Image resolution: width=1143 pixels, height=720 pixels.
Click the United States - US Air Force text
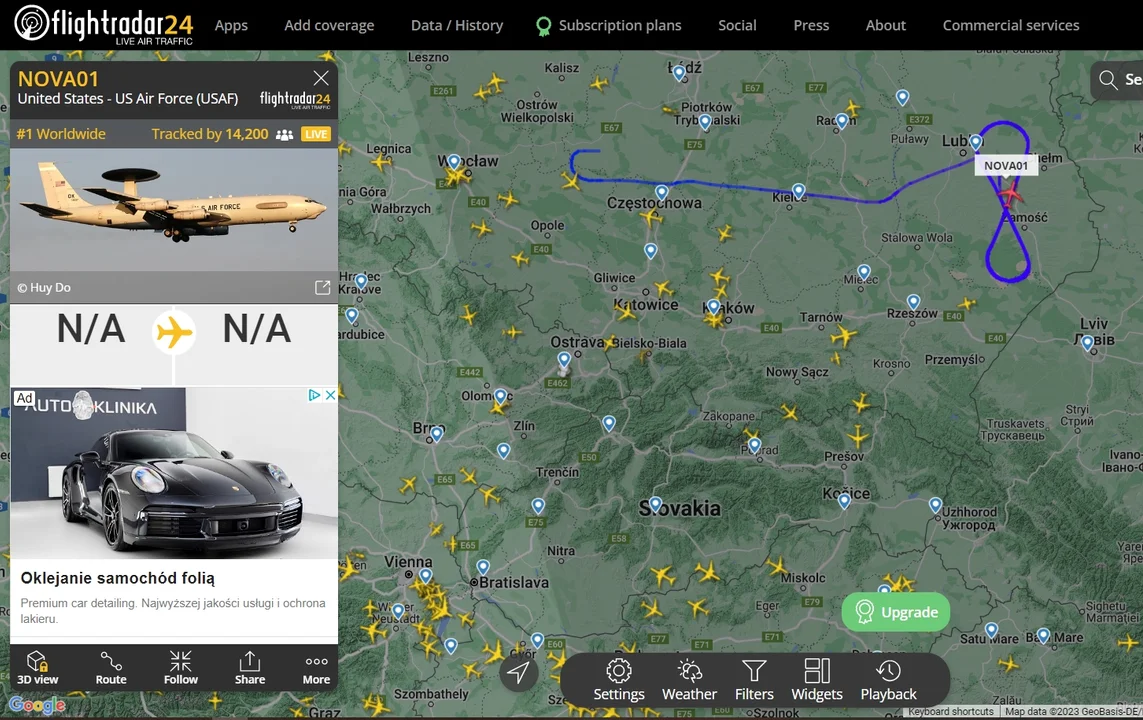pos(128,98)
